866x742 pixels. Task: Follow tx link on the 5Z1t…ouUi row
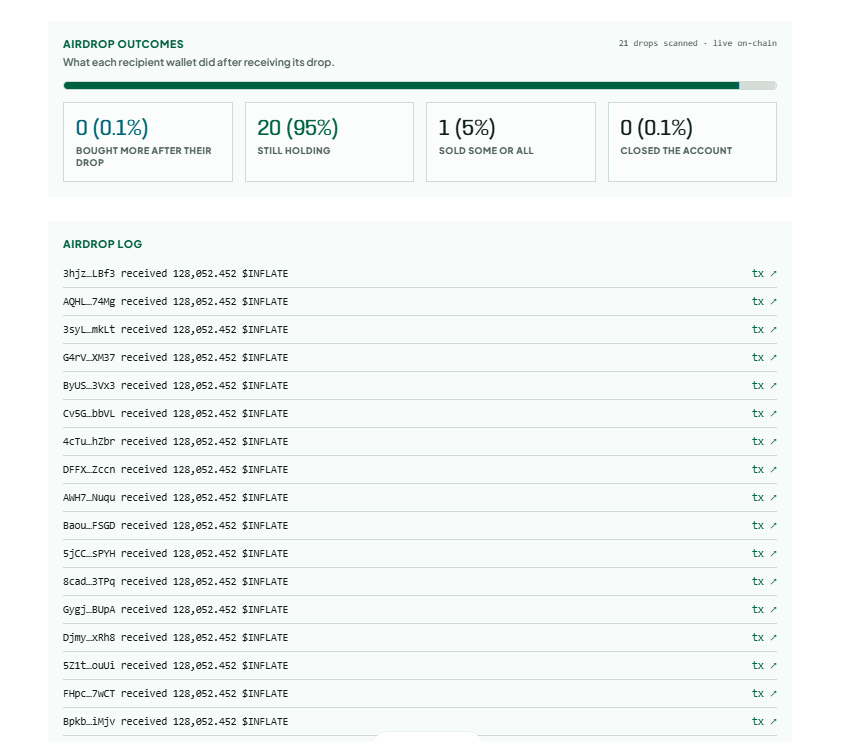[x=764, y=665]
